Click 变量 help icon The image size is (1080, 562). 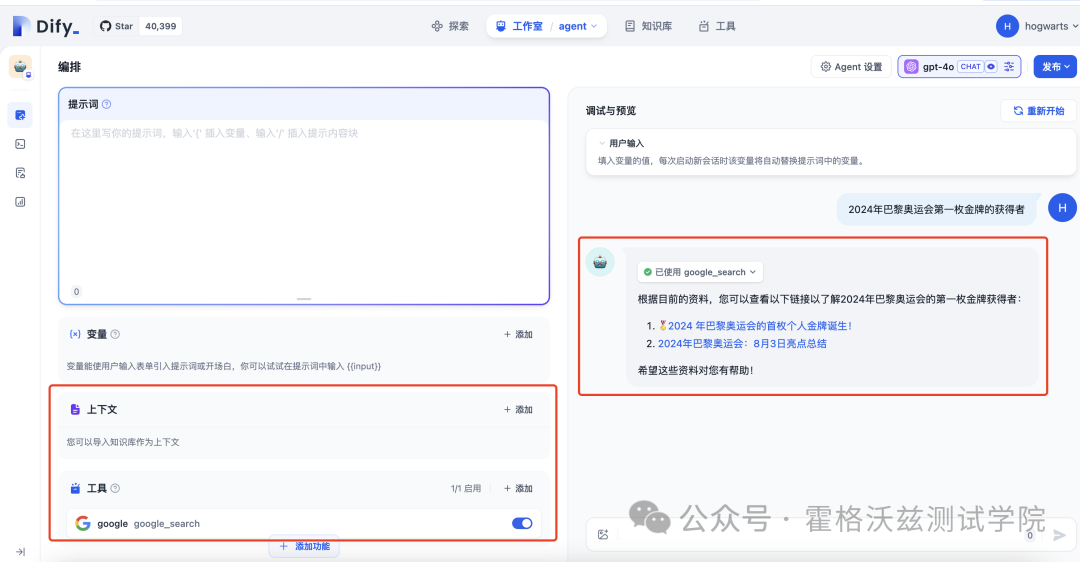pyautogui.click(x=115, y=334)
